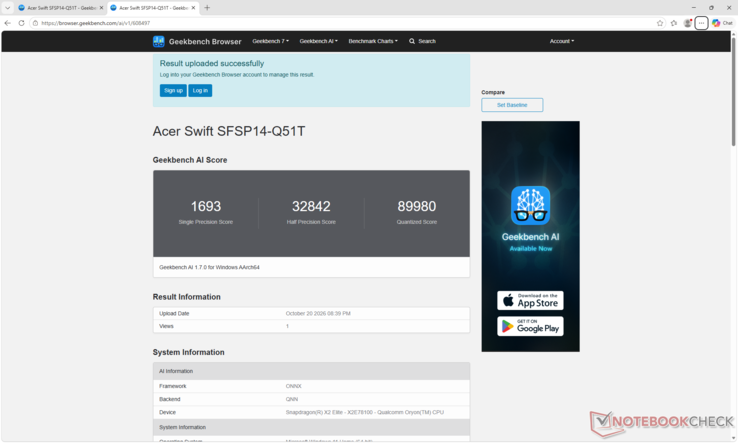Viewport: 738px width, 443px height.
Task: Select the 32842 half precision score
Action: click(311, 206)
